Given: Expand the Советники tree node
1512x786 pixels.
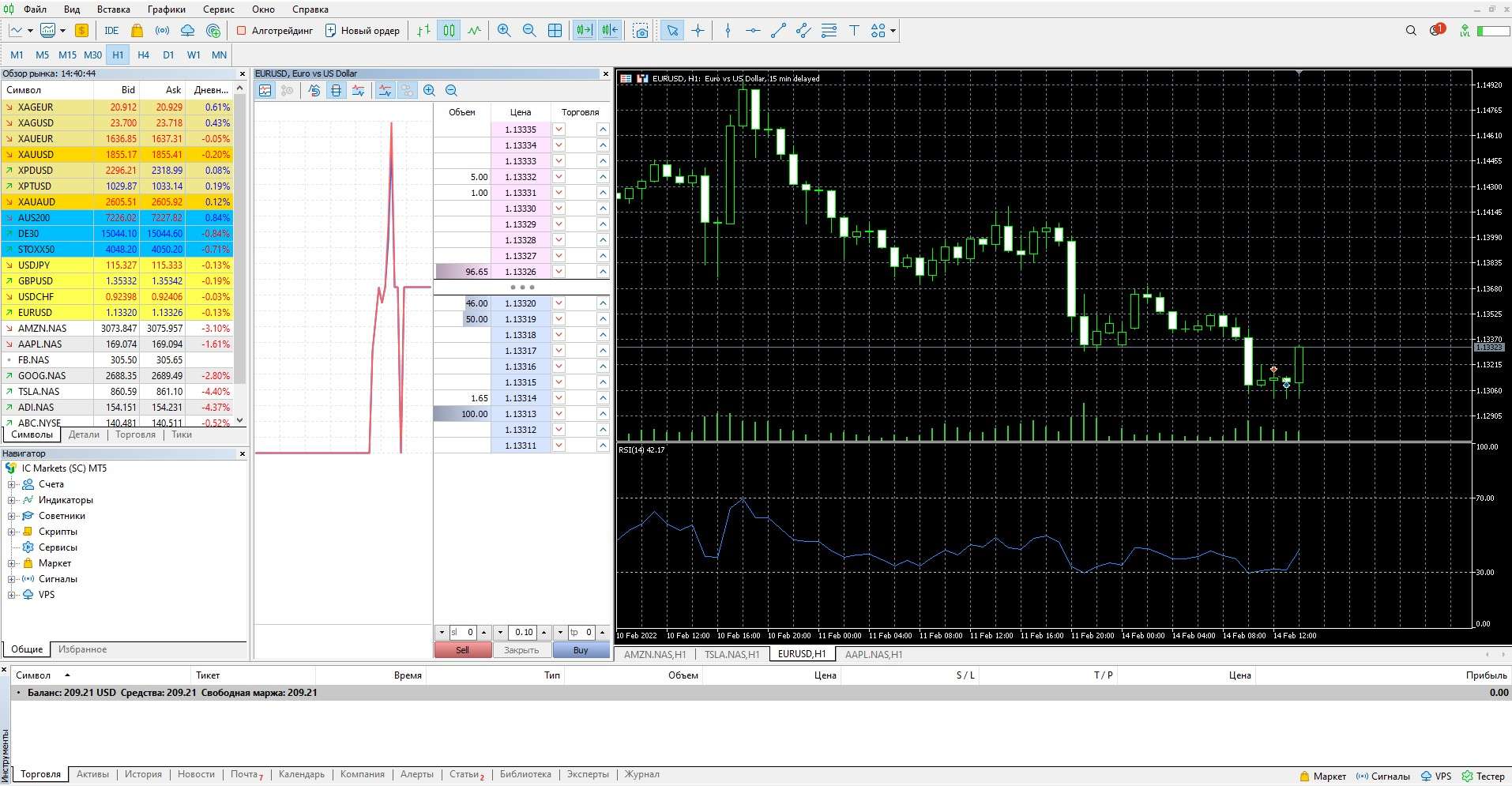Looking at the screenshot, I should coord(12,516).
